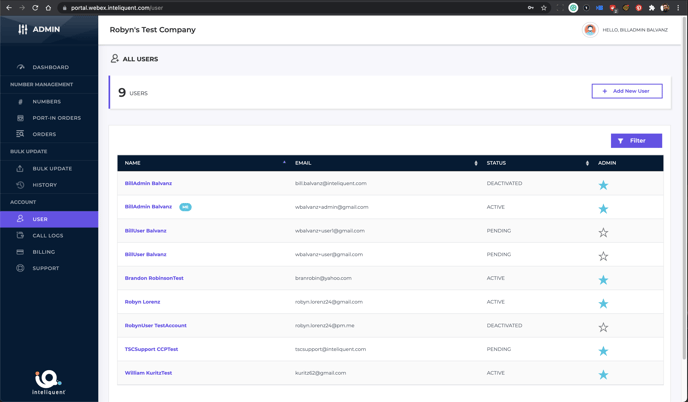Toggle admin star for BillUser Balvanz wbalvanz+user1
The width and height of the screenshot is (688, 402).
[x=603, y=233]
